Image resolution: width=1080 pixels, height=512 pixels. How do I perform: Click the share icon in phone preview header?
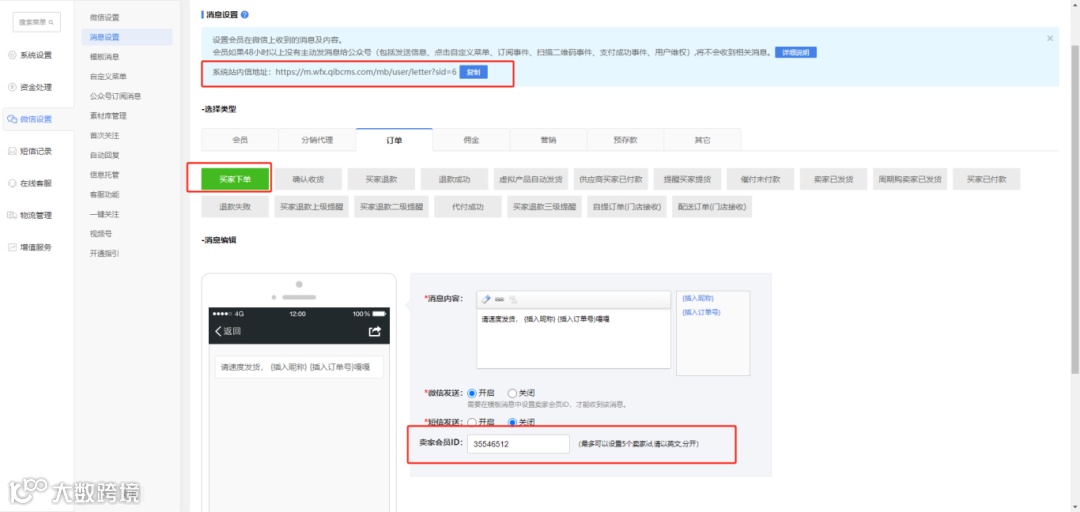375,331
